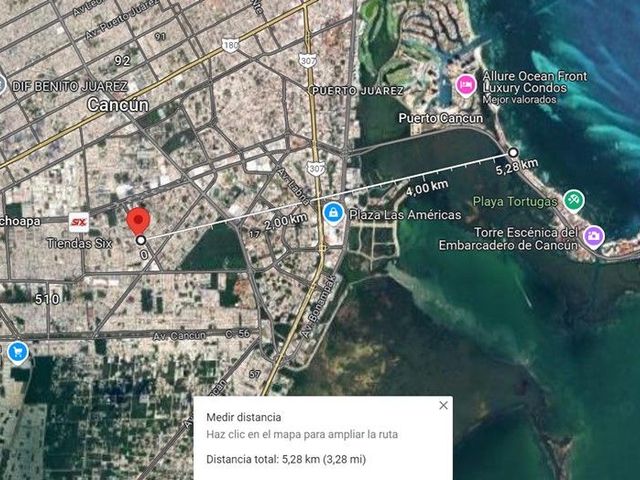Click the Tiendas Six label
The height and width of the screenshot is (480, 640).
79,244
